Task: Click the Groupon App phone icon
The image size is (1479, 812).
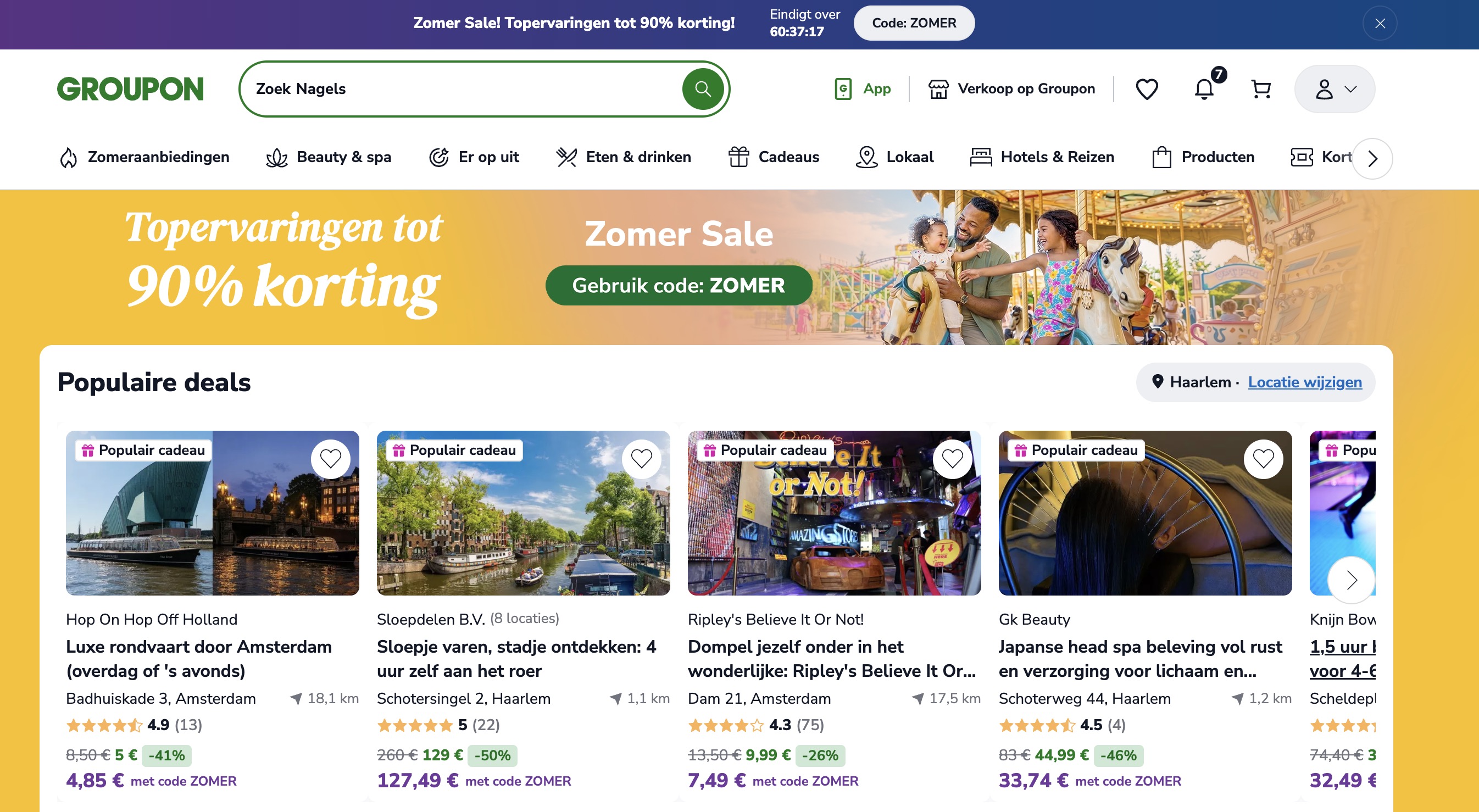Action: pos(842,89)
